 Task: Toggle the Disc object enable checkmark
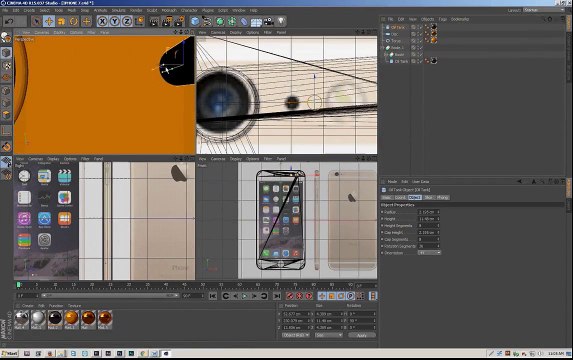click(x=421, y=34)
